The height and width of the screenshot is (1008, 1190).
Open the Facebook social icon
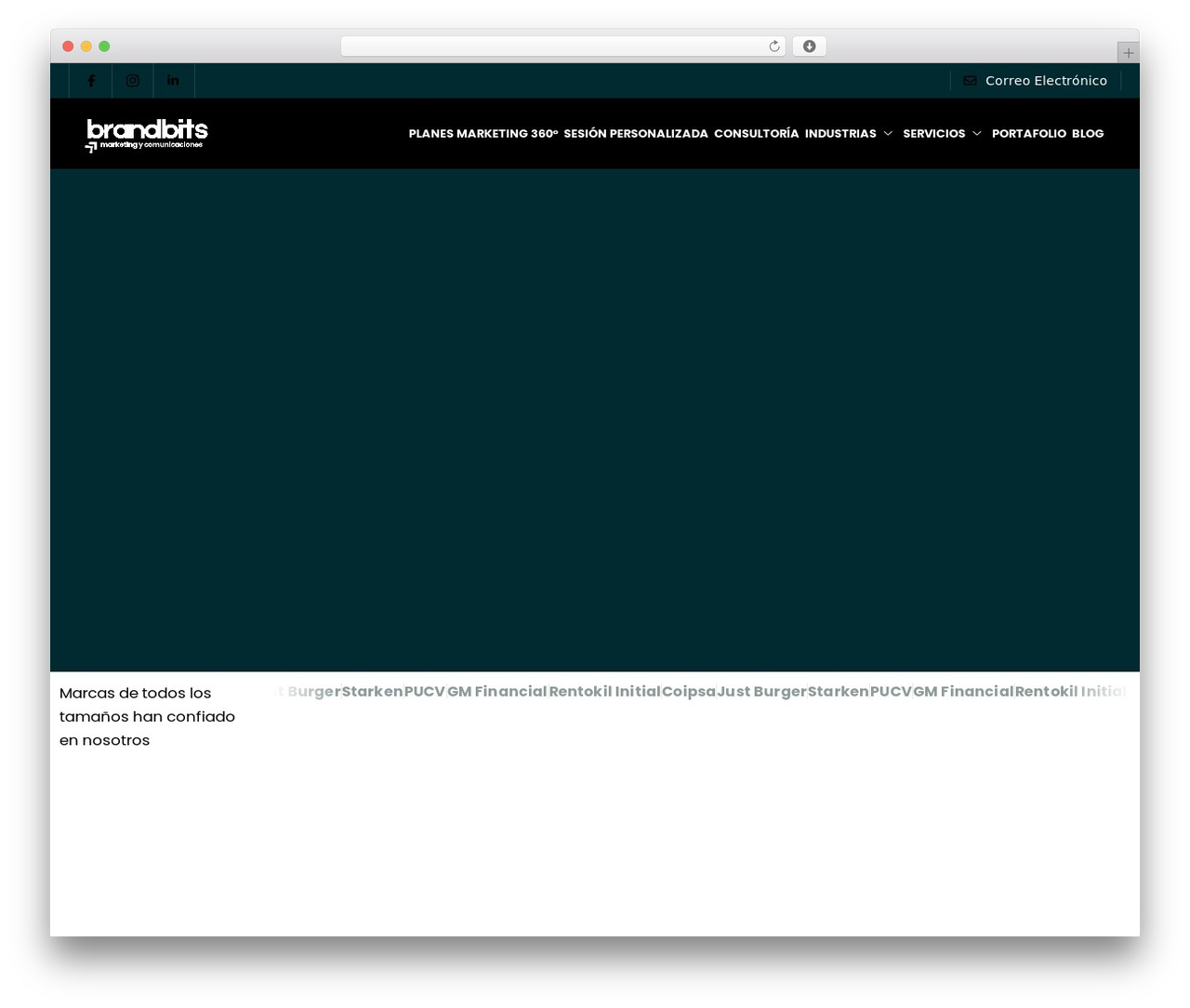pyautogui.click(x=91, y=81)
